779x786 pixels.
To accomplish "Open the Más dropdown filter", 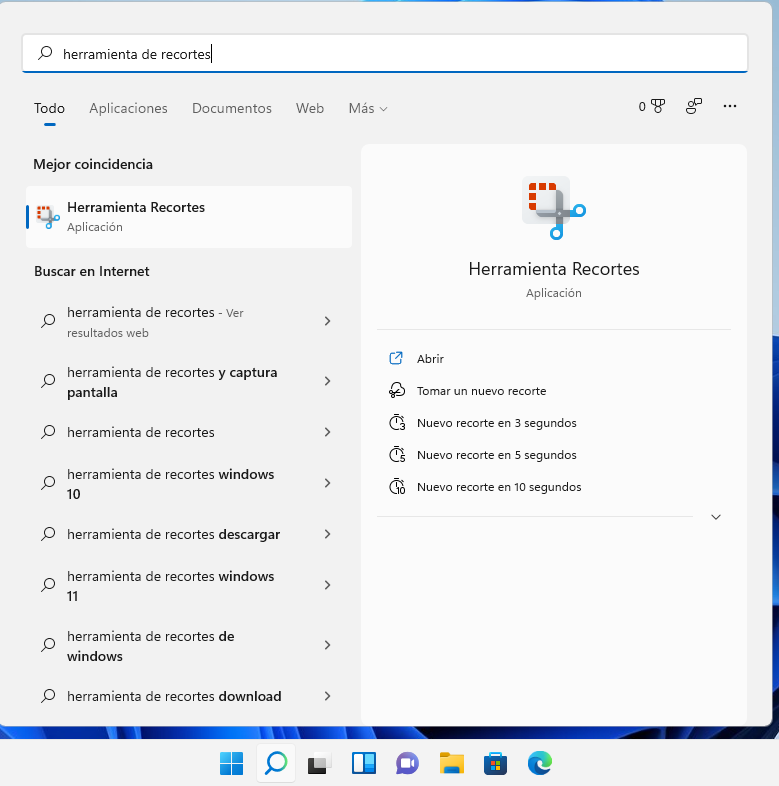I will point(368,108).
